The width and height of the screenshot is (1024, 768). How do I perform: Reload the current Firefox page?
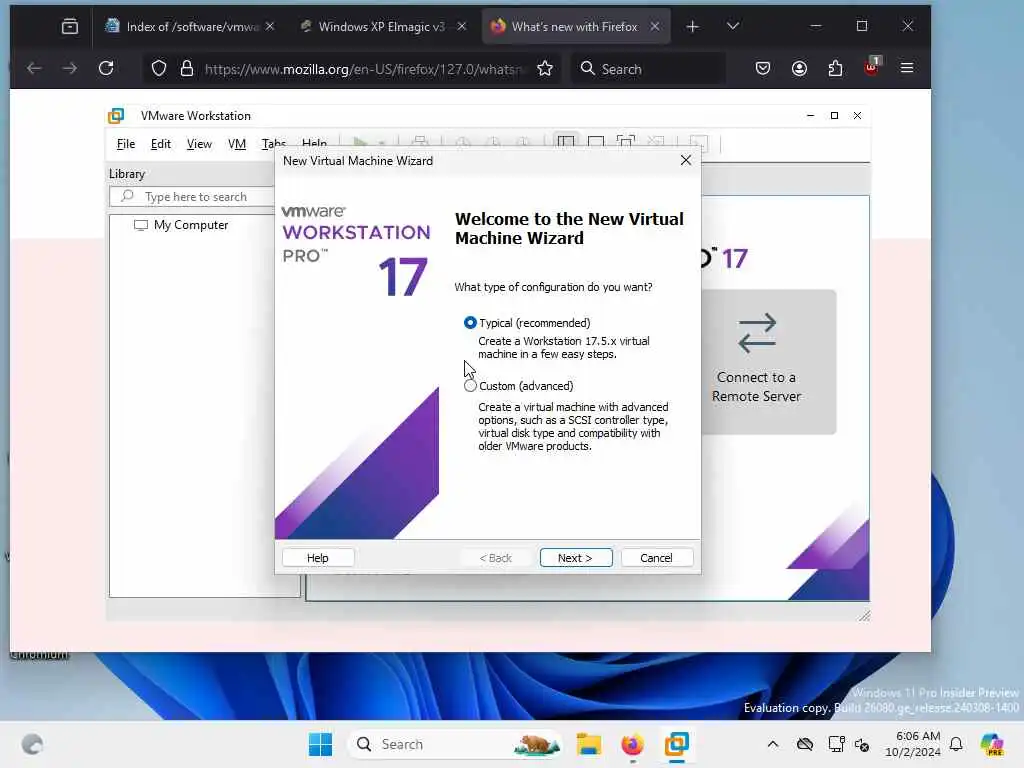pos(106,68)
